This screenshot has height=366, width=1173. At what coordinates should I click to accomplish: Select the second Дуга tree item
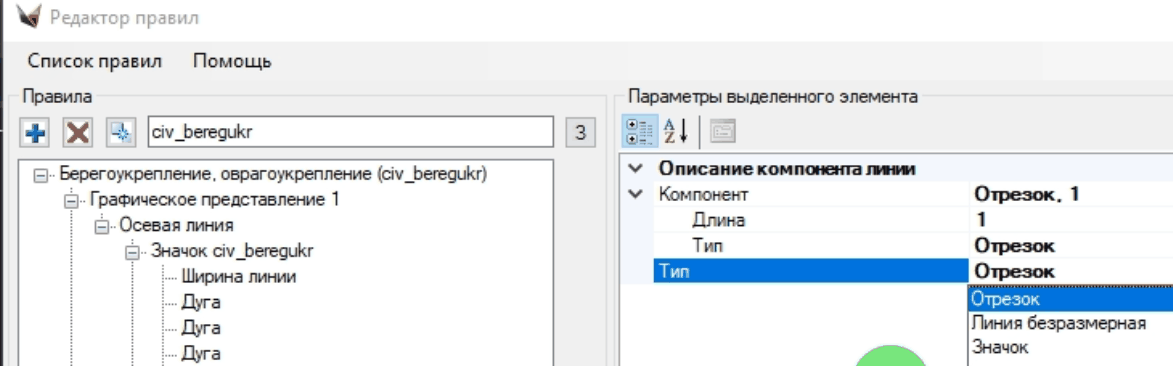(200, 328)
